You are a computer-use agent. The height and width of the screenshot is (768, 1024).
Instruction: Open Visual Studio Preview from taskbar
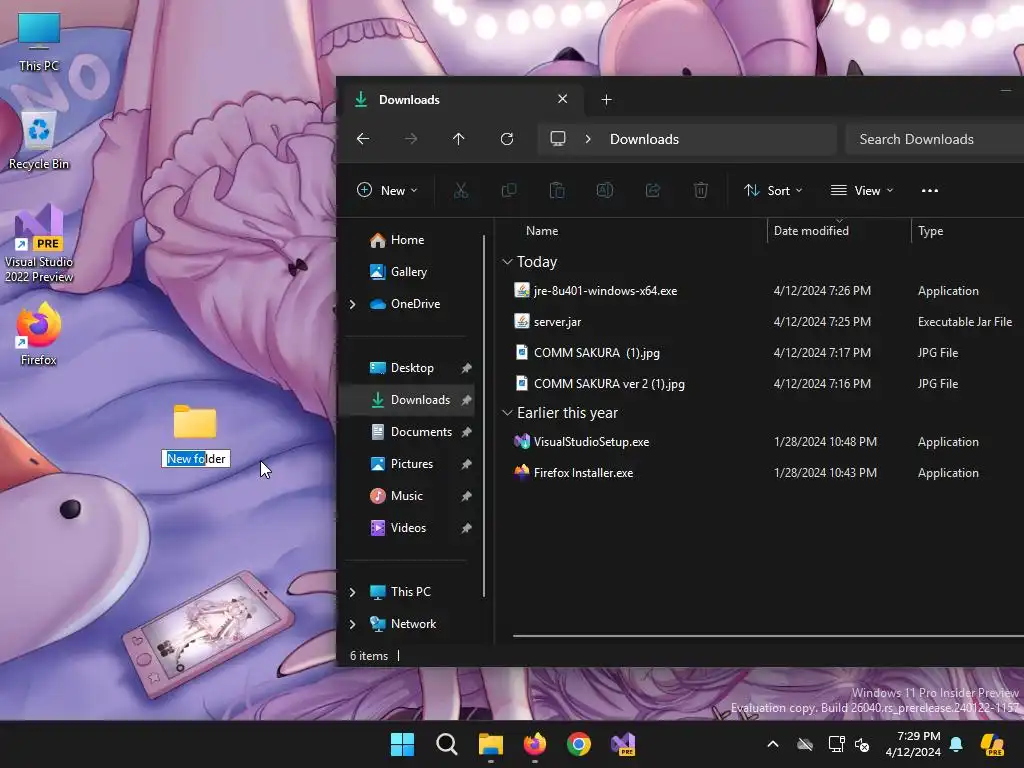623,744
